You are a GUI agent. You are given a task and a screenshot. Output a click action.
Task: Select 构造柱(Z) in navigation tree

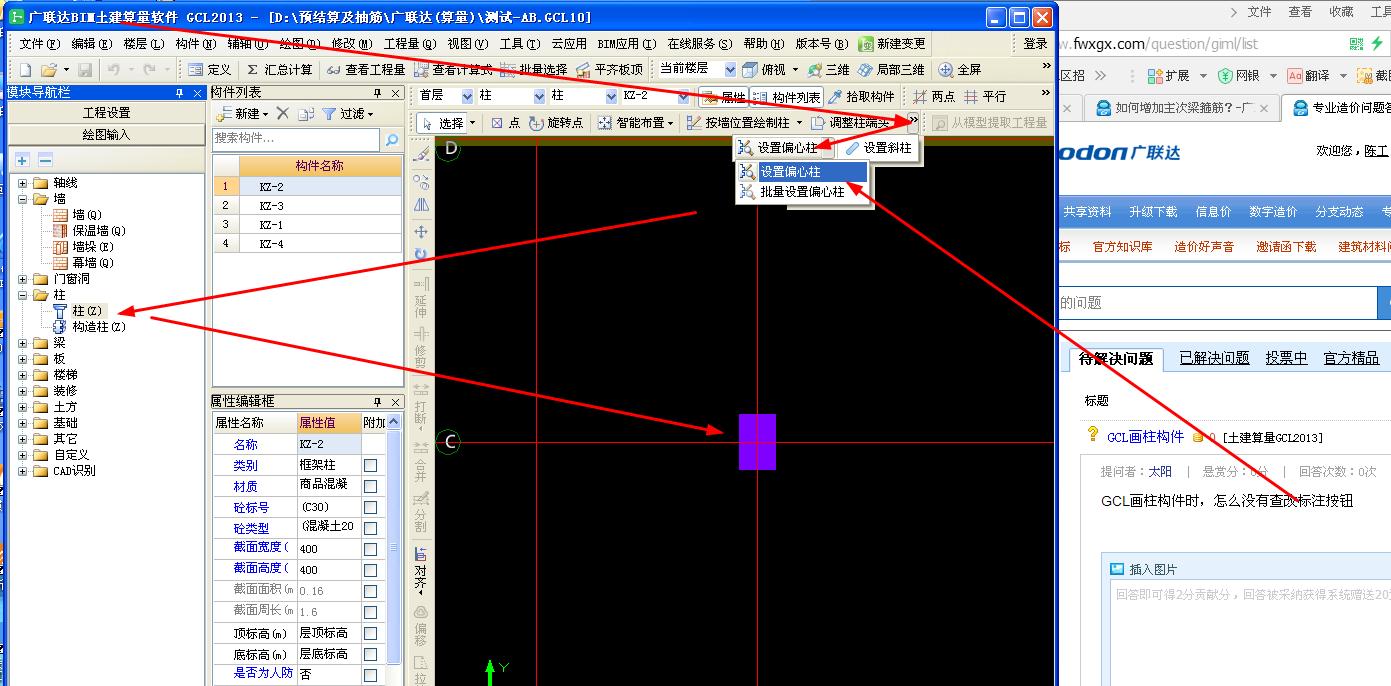point(99,327)
